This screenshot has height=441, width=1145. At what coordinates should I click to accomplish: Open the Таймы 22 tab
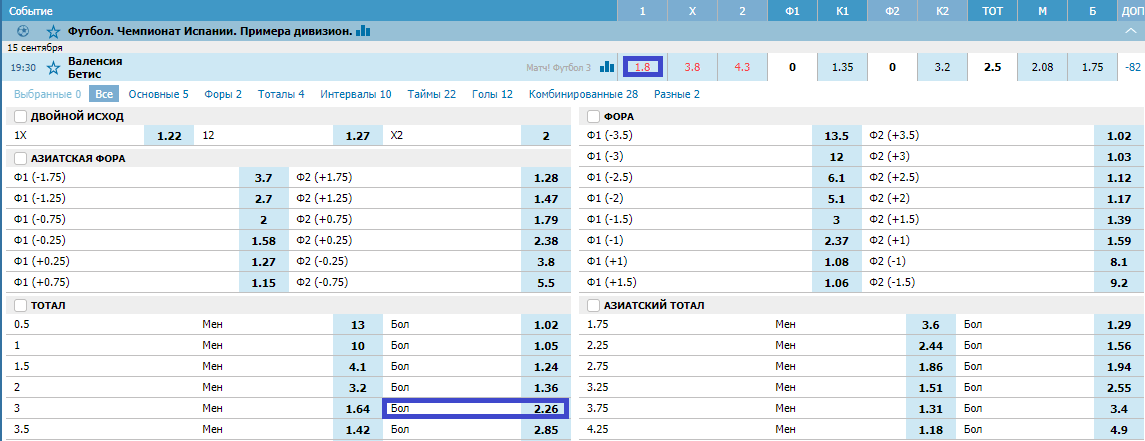click(x=432, y=94)
